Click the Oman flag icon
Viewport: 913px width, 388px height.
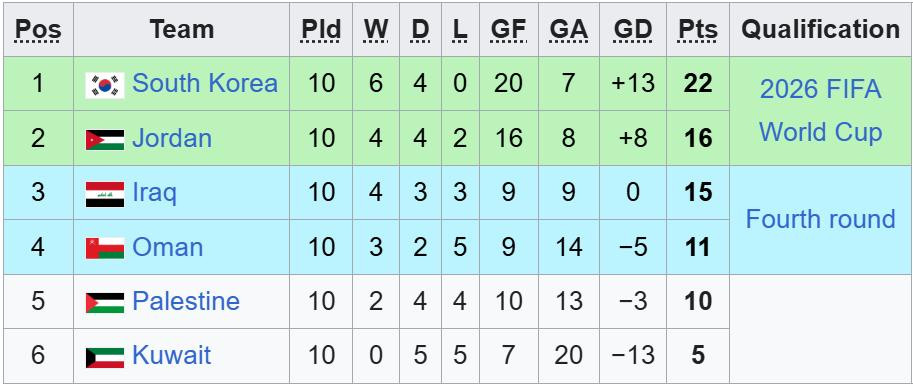pos(105,249)
